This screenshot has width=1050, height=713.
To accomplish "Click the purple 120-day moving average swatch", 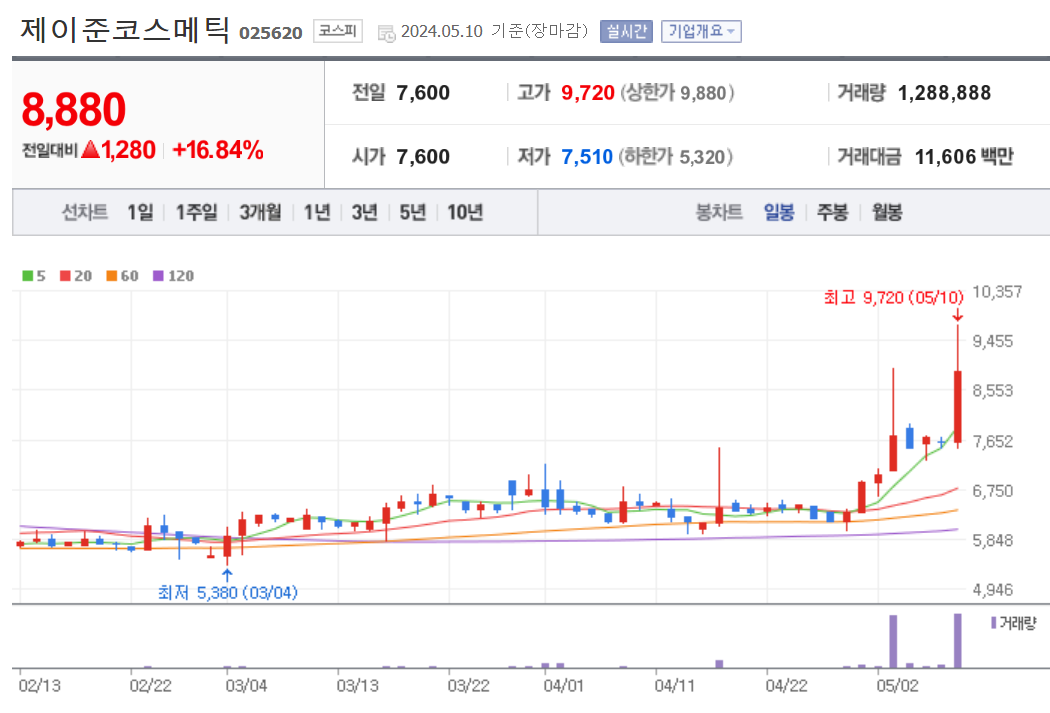I will pyautogui.click(x=158, y=276).
